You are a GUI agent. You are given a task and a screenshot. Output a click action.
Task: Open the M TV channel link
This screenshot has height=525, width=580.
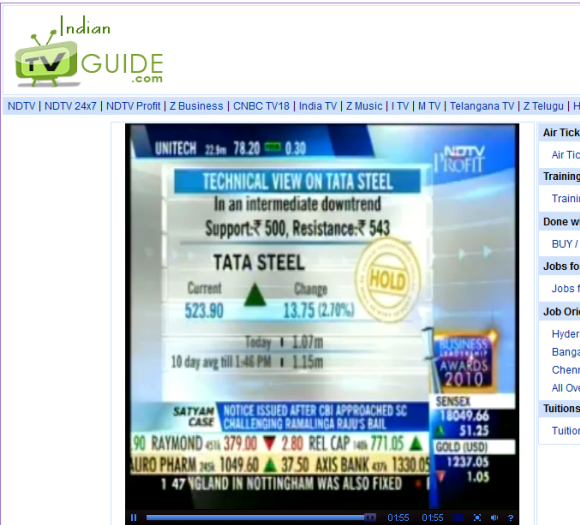tap(429, 106)
